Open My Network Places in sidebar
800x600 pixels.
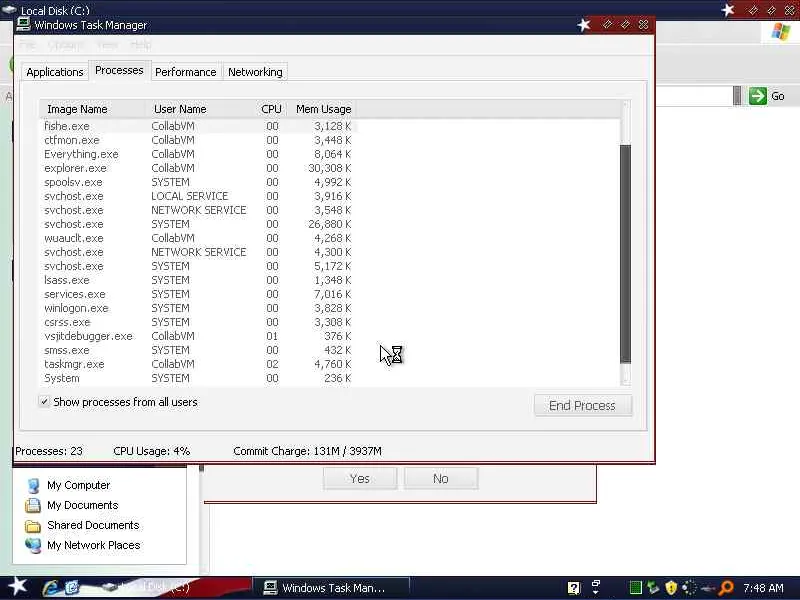click(x=83, y=545)
